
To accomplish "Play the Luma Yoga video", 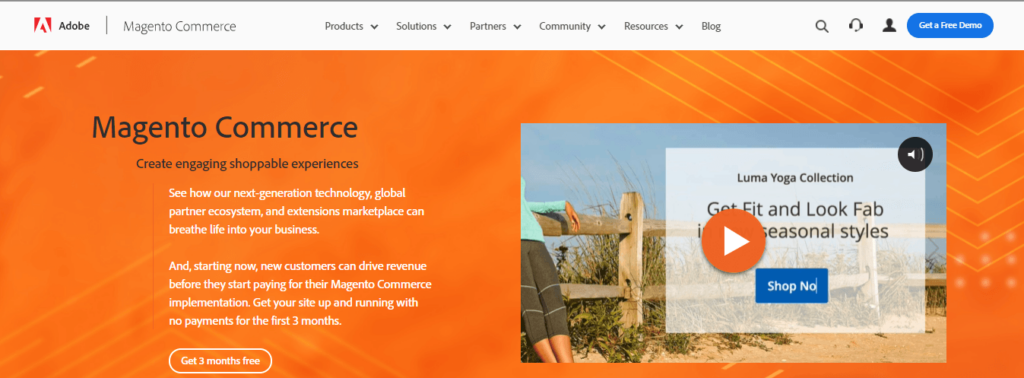I will point(733,241).
